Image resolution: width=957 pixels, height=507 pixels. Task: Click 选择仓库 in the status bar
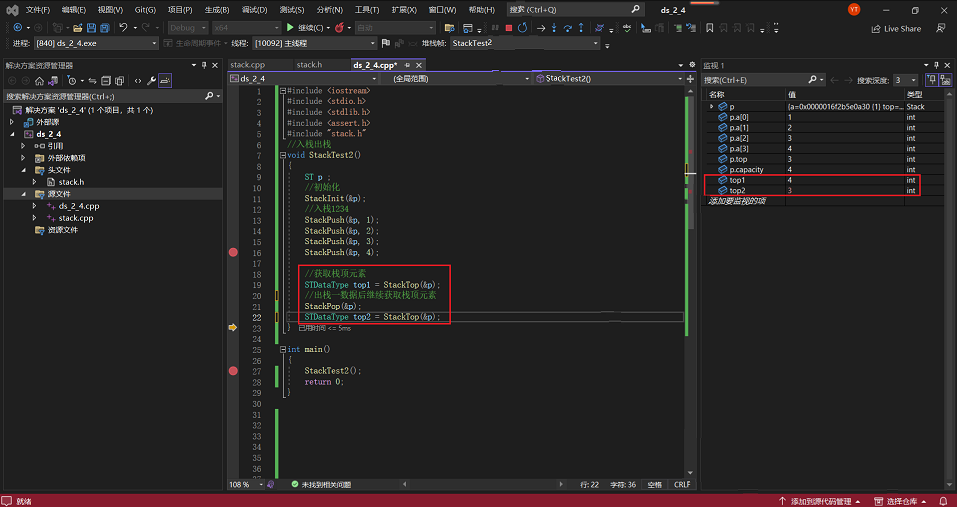(901, 502)
